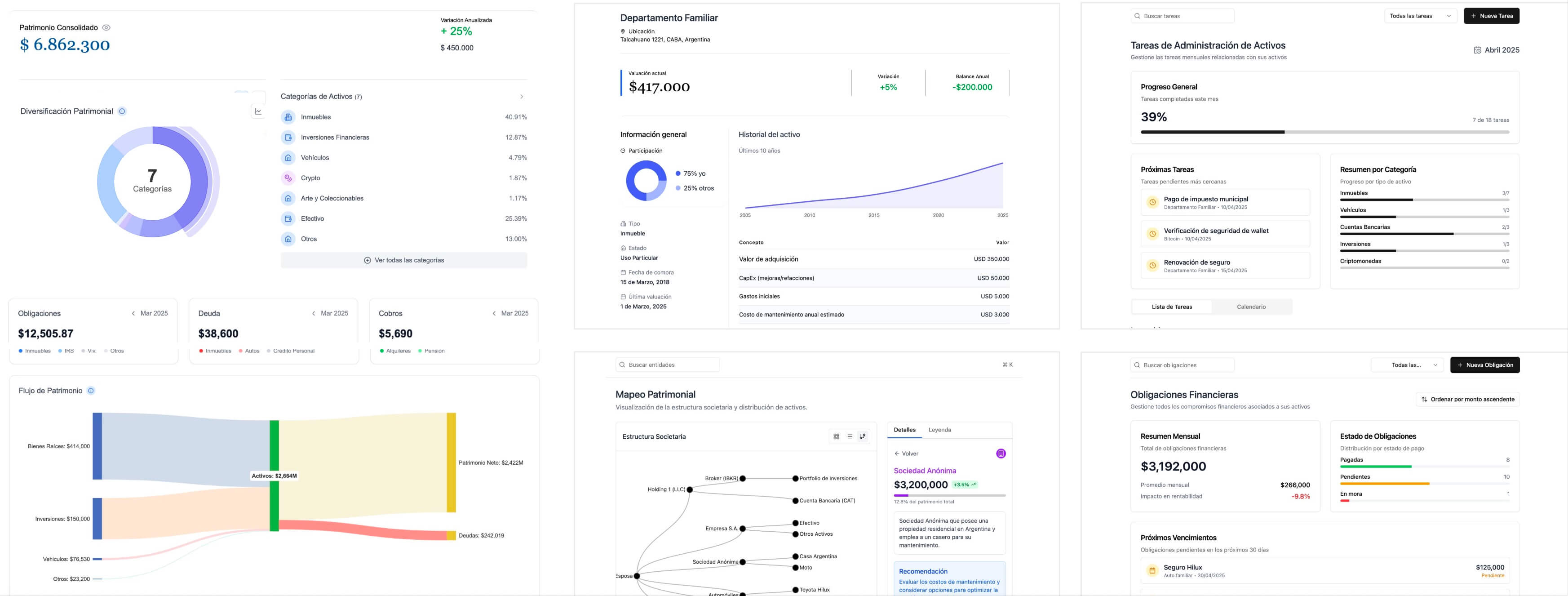
Task: Expand Categorías de Activos chevron arrow
Action: point(522,97)
